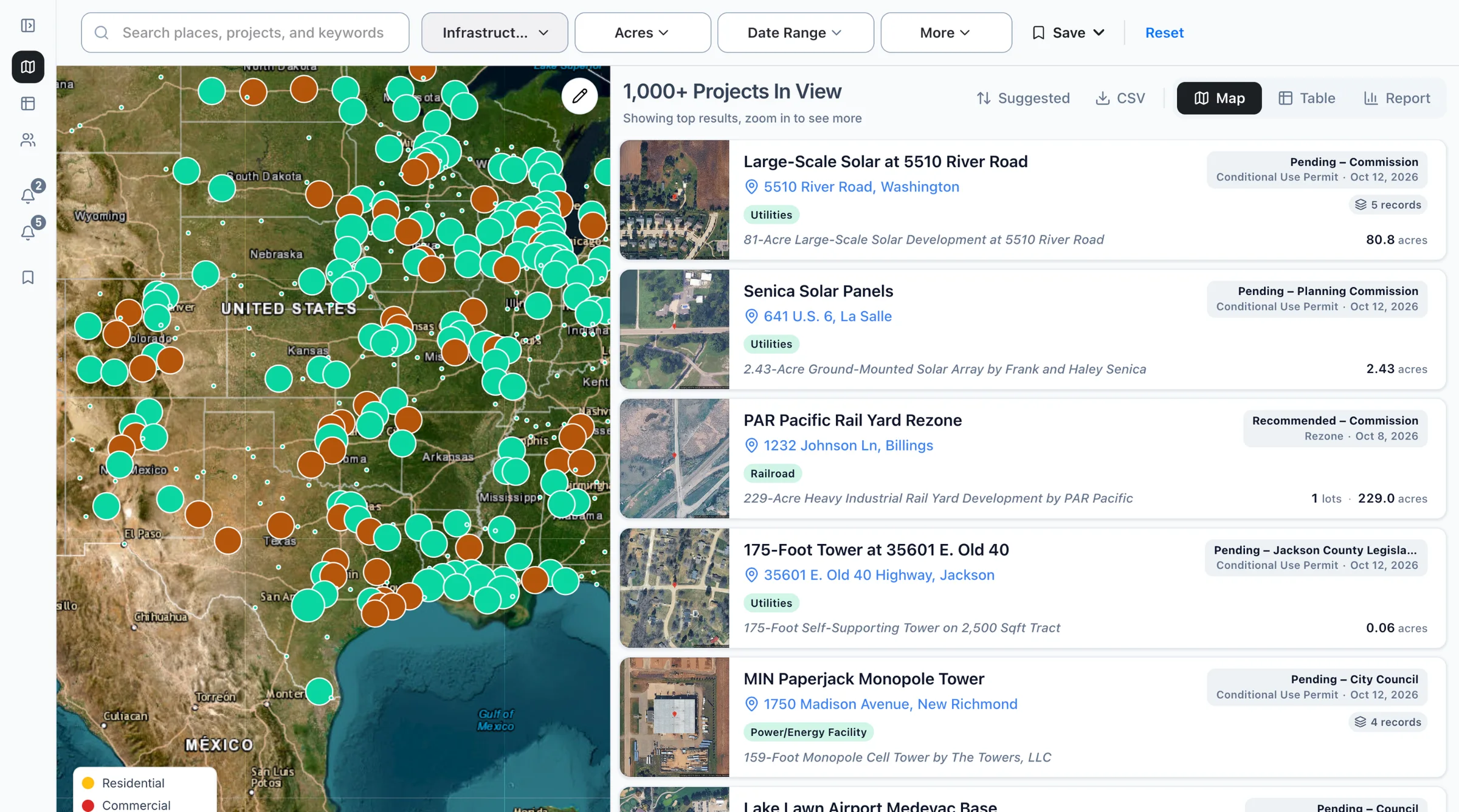Sort results by Suggested

(x=1023, y=98)
